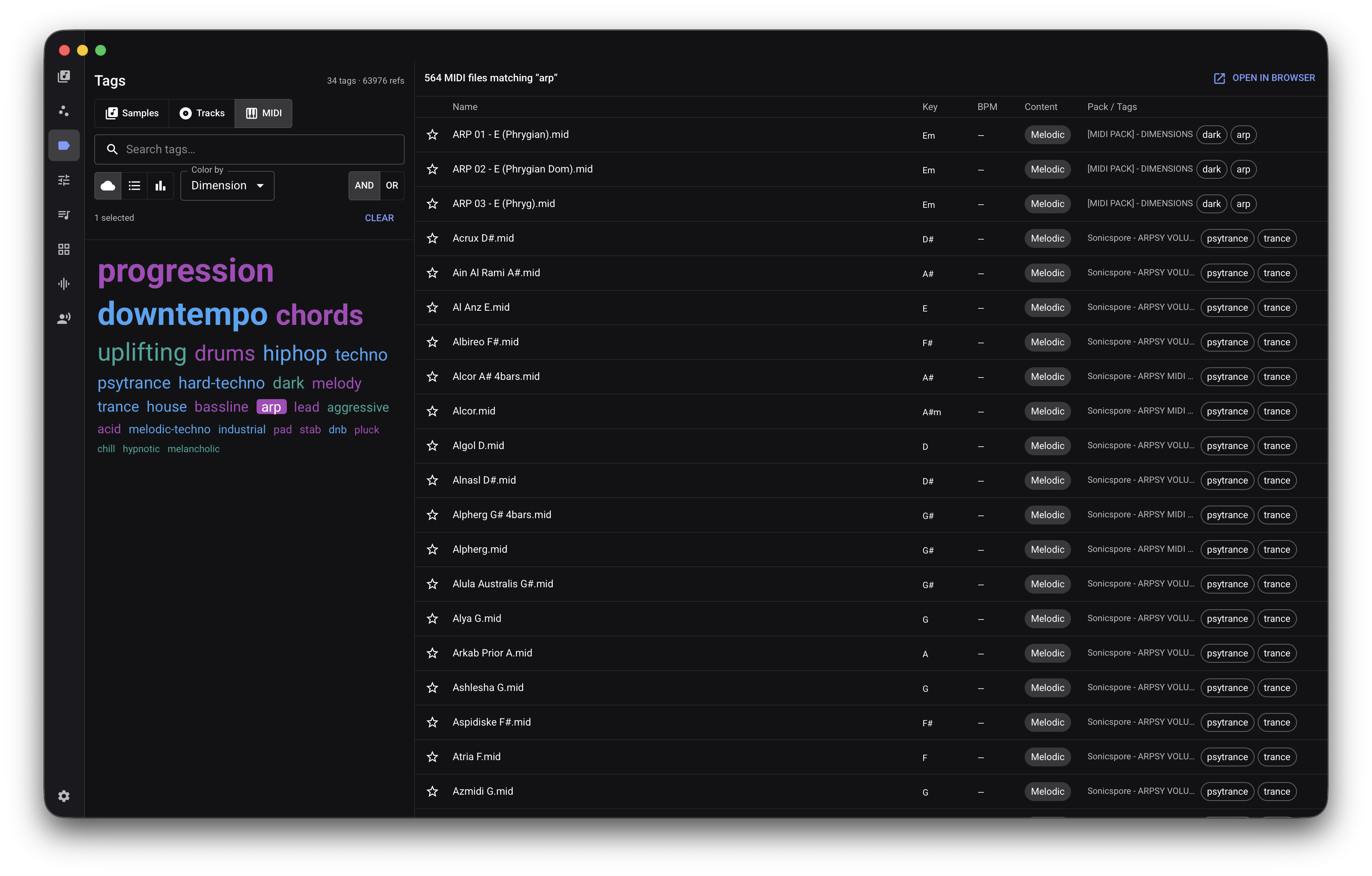Set tag matching to AND

tap(364, 186)
